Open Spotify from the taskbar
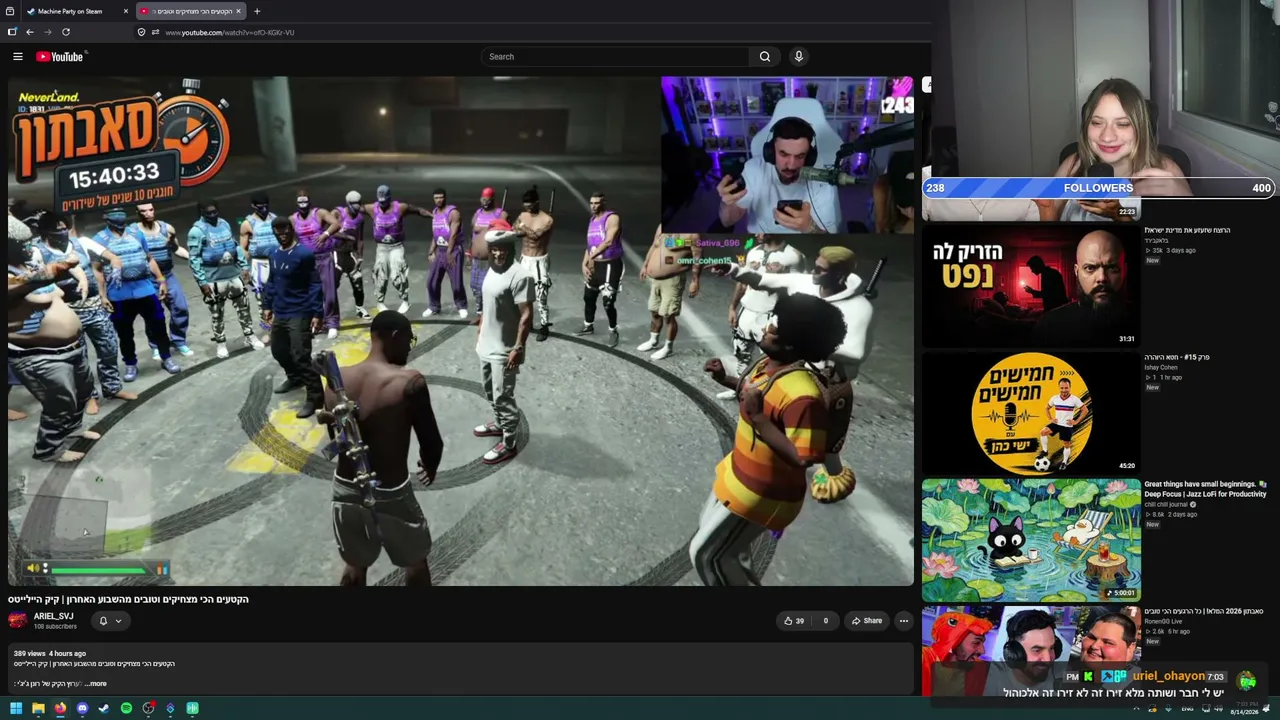1280x720 pixels. point(126,709)
